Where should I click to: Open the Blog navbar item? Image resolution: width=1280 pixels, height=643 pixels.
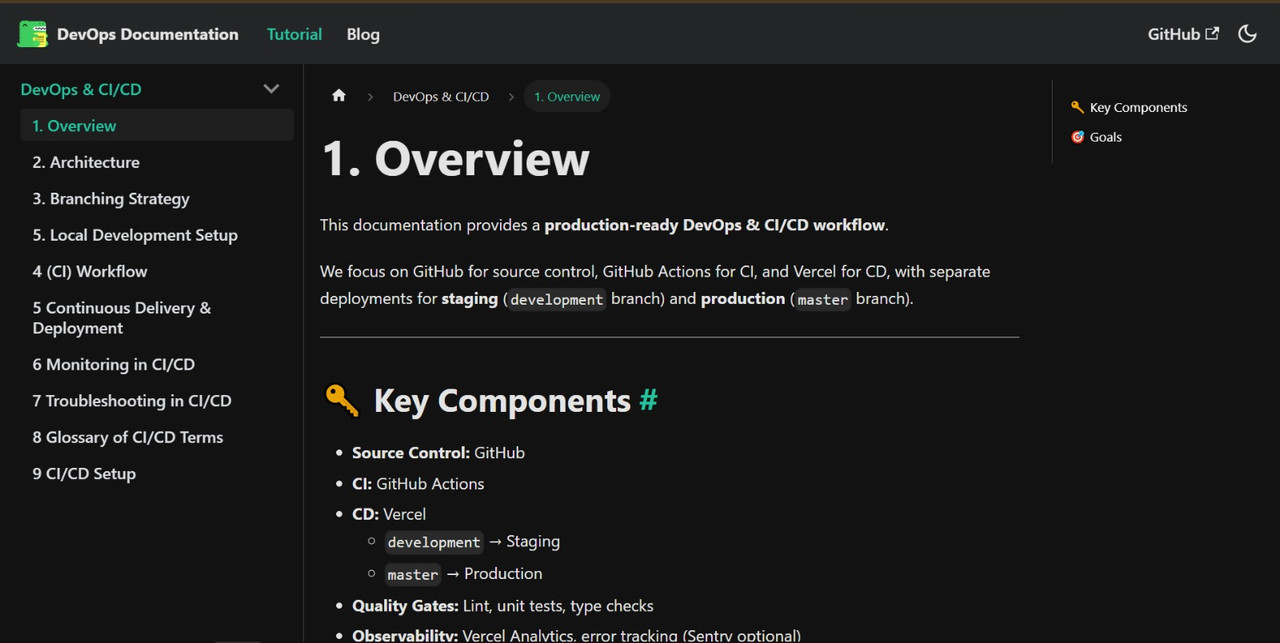click(363, 34)
